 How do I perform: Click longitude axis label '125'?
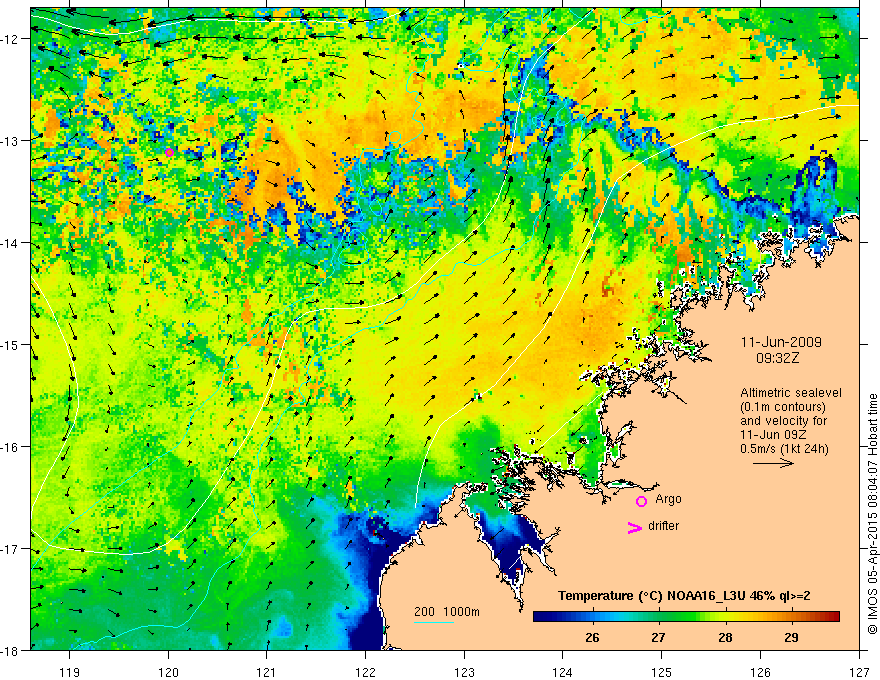click(x=662, y=672)
